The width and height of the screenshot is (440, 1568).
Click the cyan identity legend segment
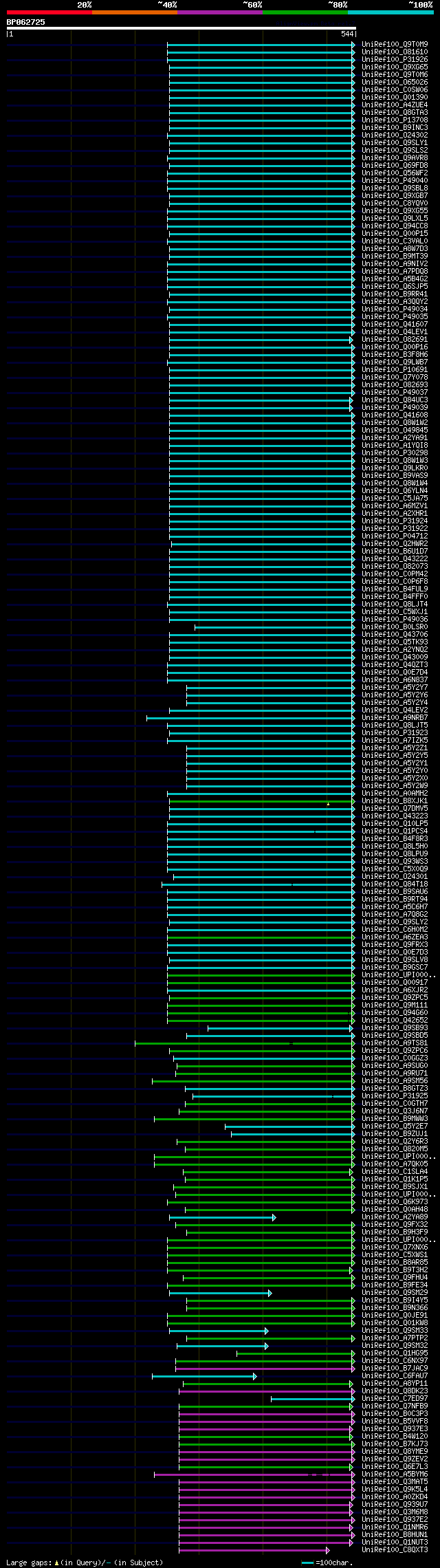click(x=390, y=12)
